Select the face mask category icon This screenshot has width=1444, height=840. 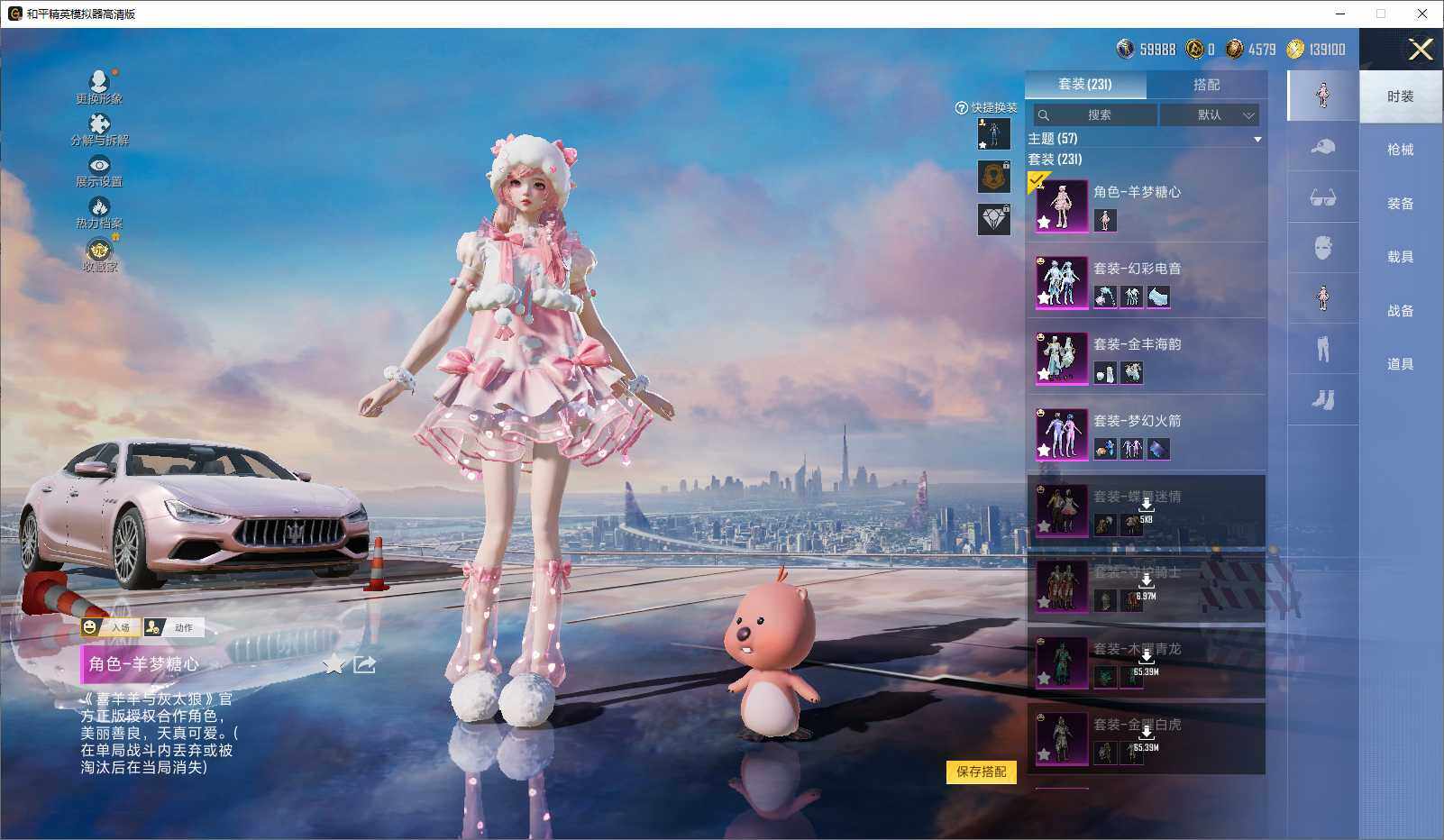pos(1322,248)
